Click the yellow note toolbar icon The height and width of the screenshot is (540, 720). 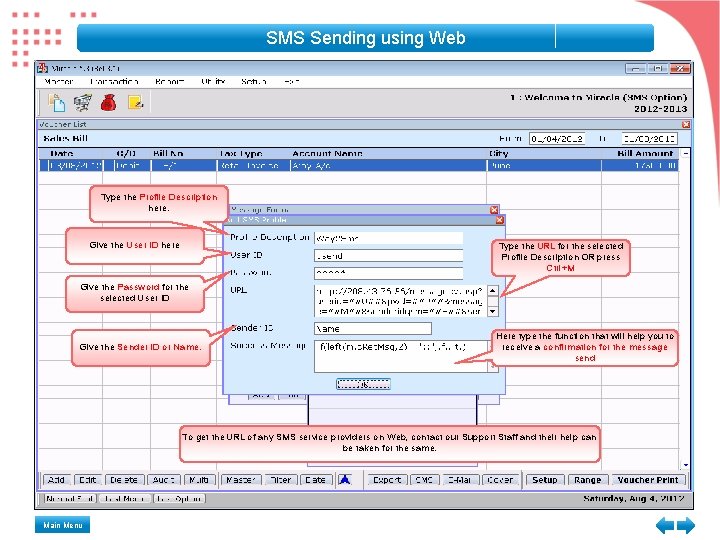pos(135,102)
